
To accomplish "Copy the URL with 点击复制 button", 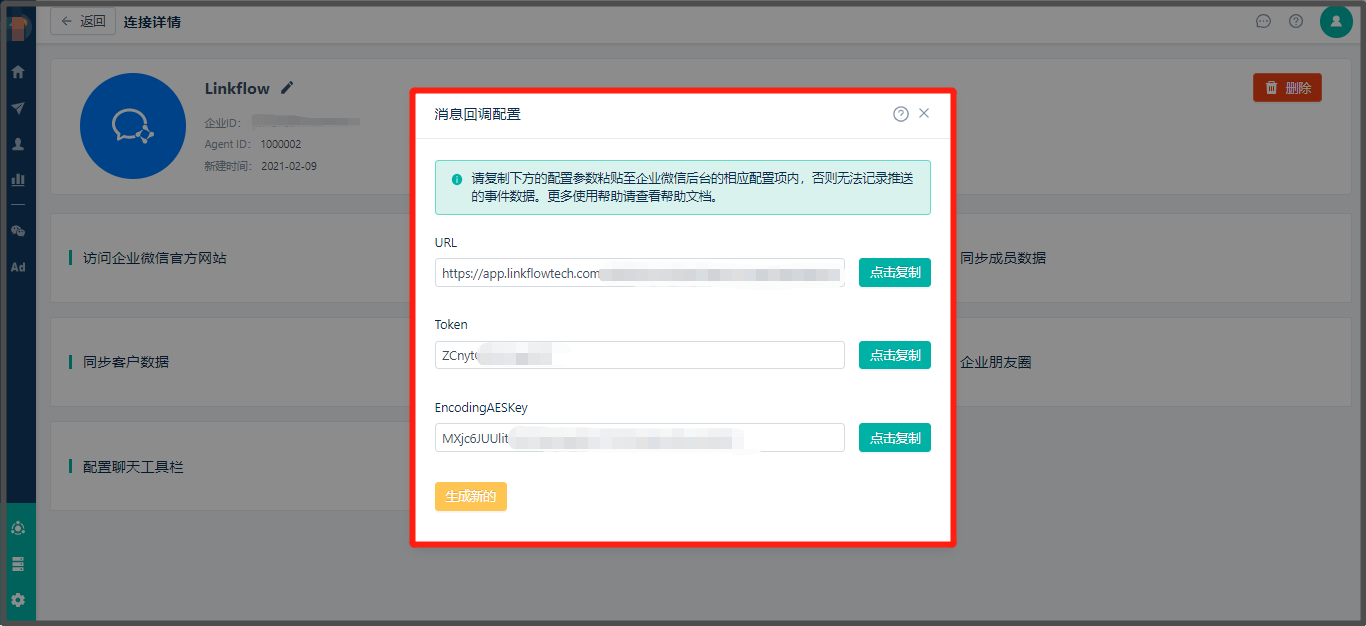I will (x=895, y=272).
